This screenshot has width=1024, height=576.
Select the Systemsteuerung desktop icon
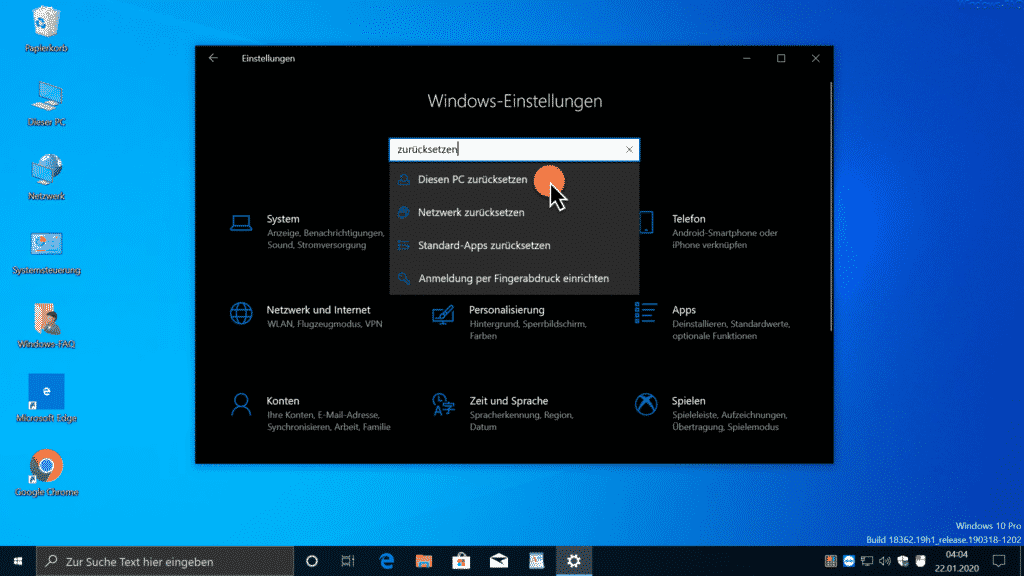coord(46,252)
